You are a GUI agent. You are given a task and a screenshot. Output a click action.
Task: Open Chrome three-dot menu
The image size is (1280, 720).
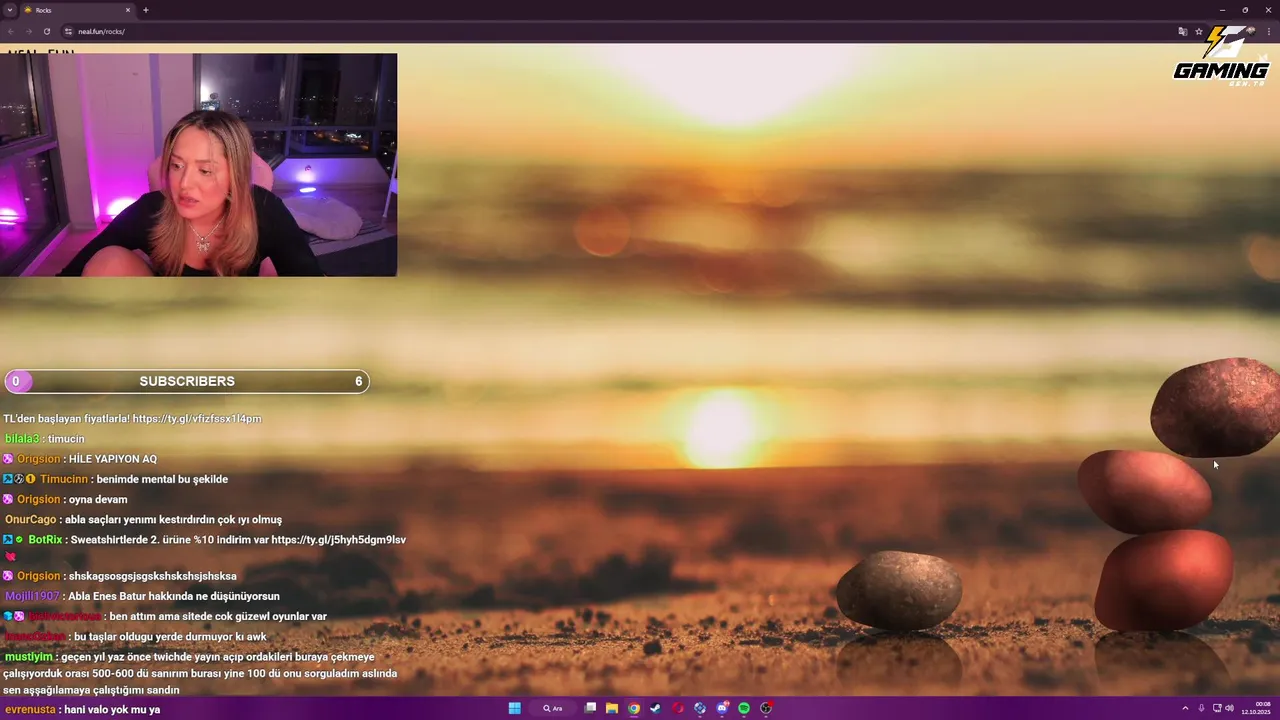(x=1270, y=31)
